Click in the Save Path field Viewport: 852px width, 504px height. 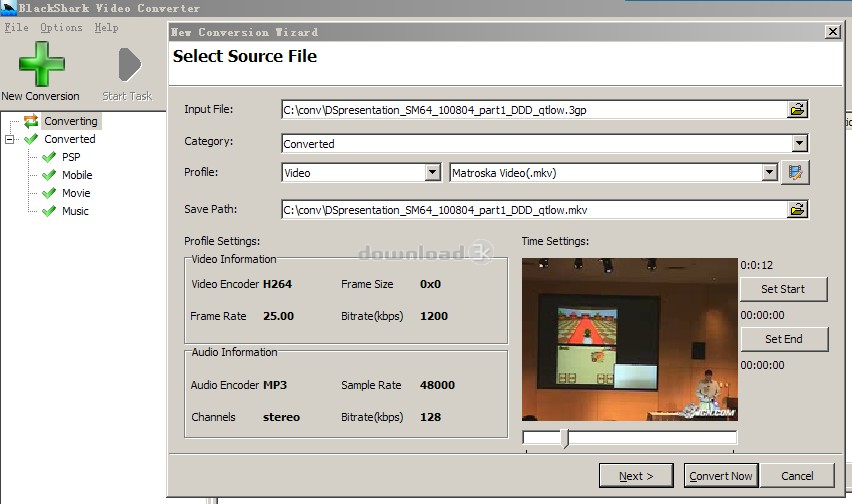pyautogui.click(x=534, y=210)
